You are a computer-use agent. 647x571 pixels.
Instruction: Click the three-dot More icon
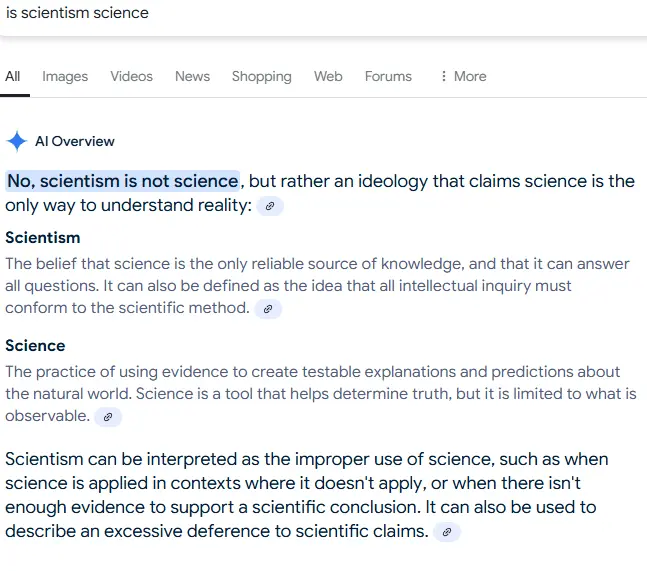[444, 76]
